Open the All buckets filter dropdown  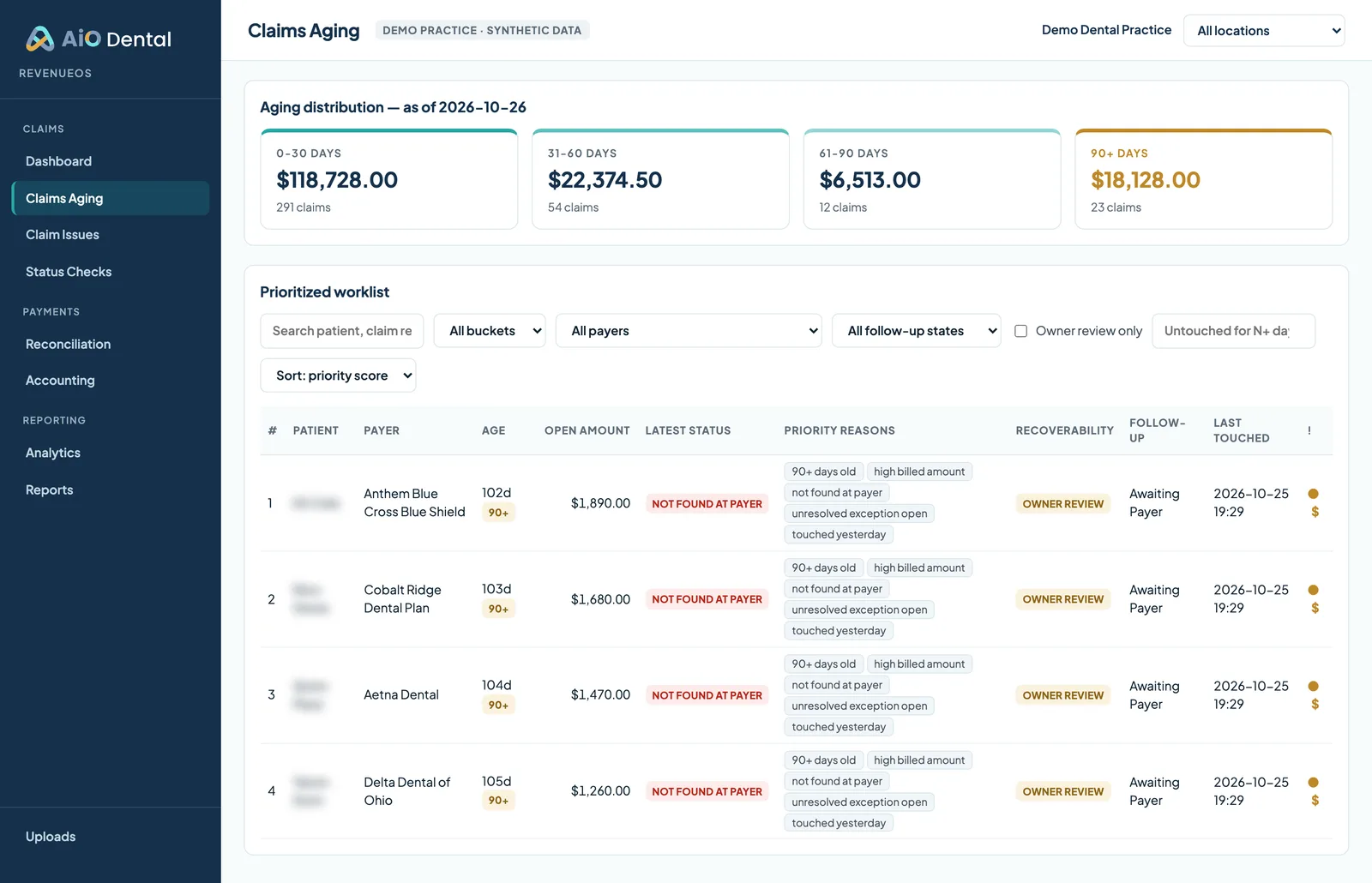pyautogui.click(x=490, y=331)
